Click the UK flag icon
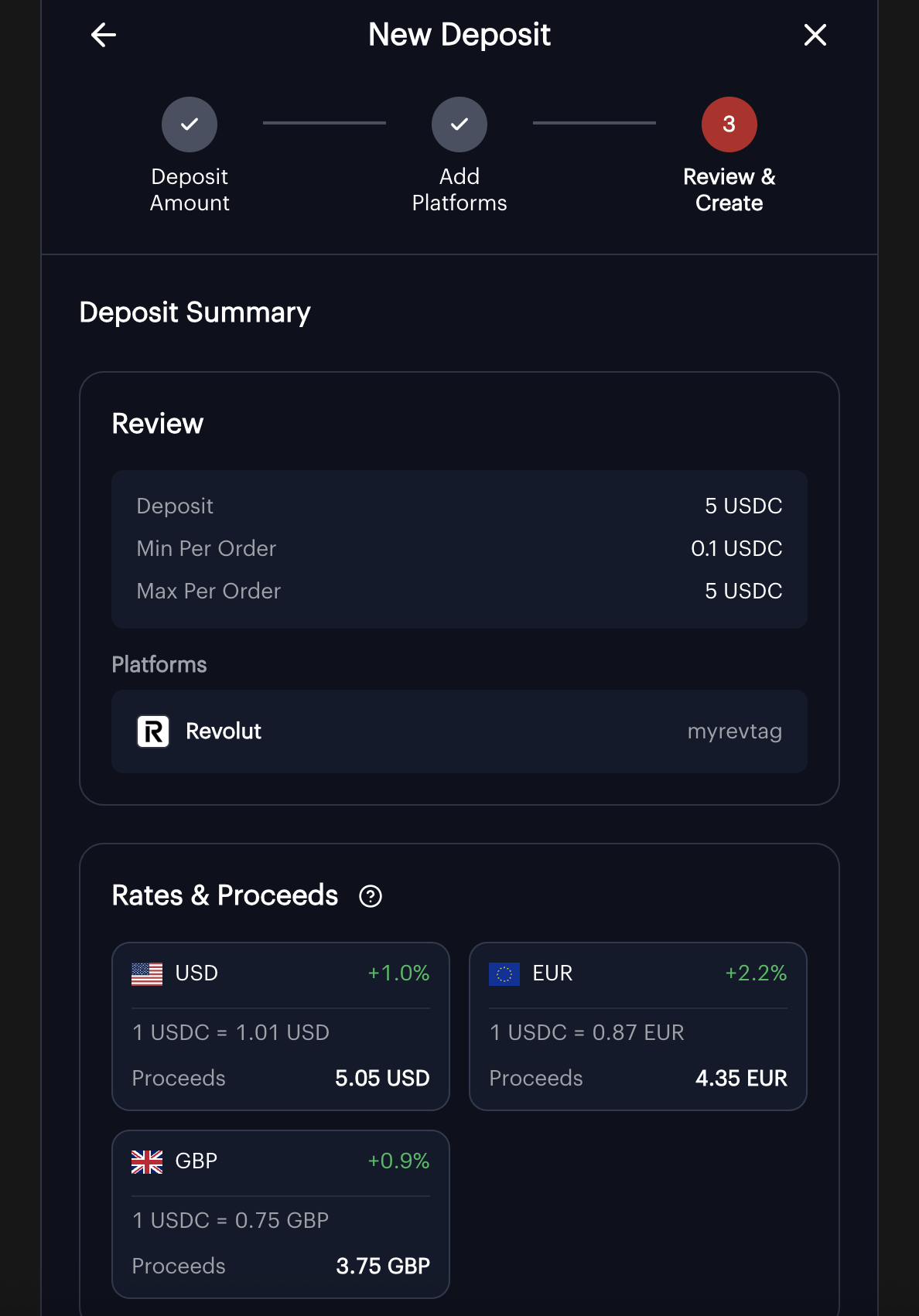Screen dimensions: 919x1316 [147, 1161]
